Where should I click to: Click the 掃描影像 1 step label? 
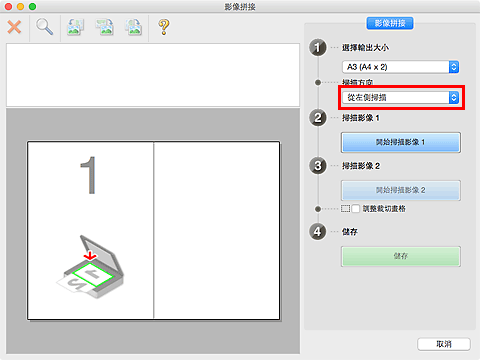pos(361,118)
